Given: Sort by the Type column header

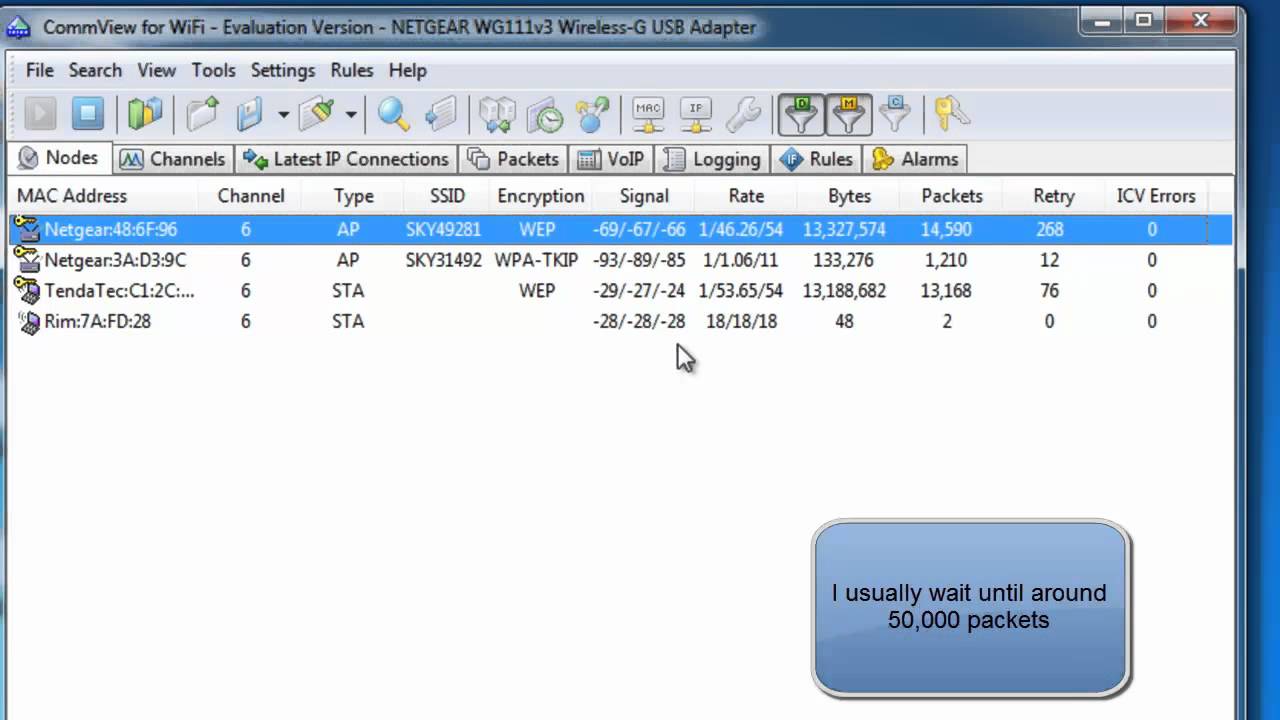Looking at the screenshot, I should click(353, 196).
